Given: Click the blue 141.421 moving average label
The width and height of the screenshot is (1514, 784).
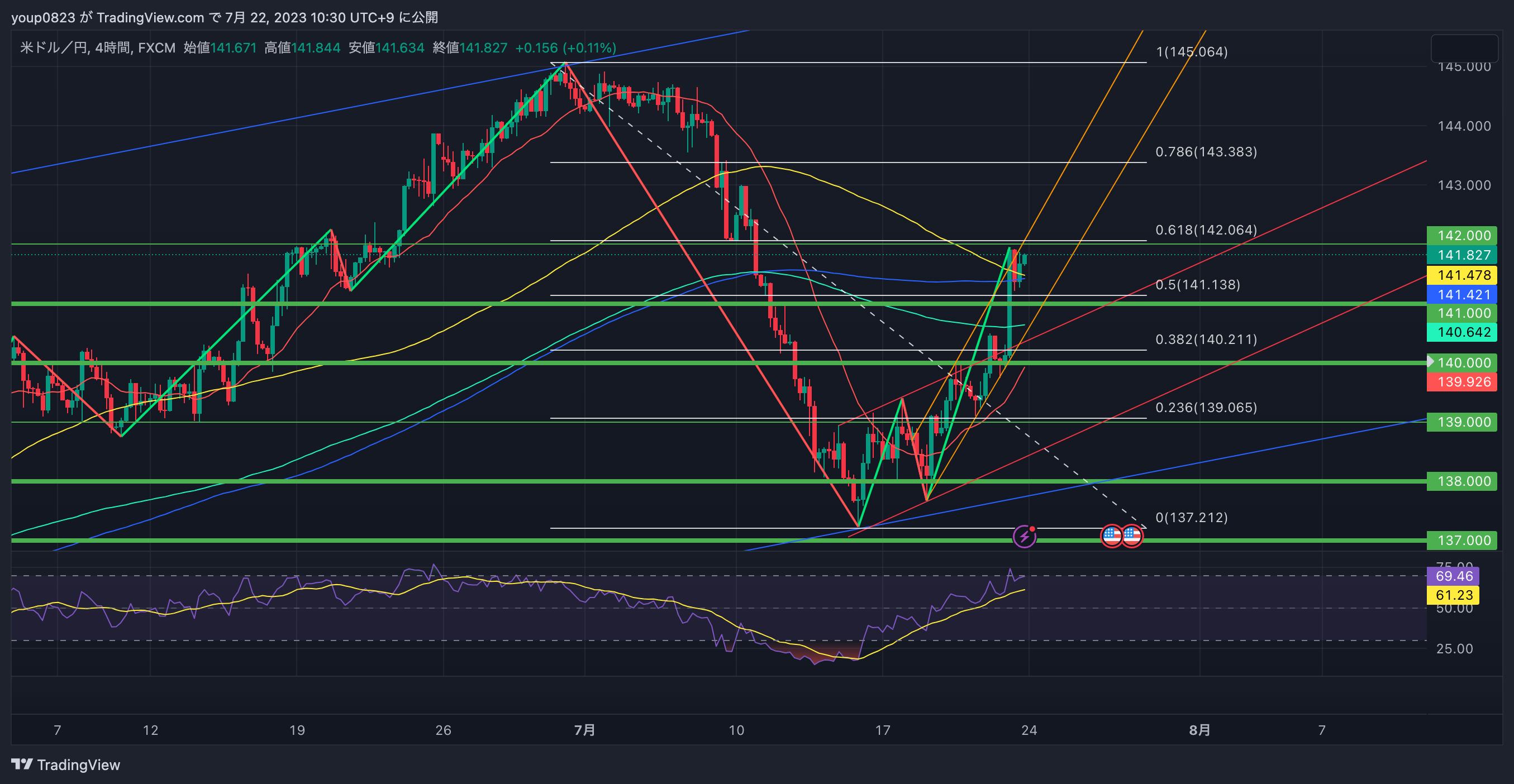Looking at the screenshot, I should click(1461, 294).
